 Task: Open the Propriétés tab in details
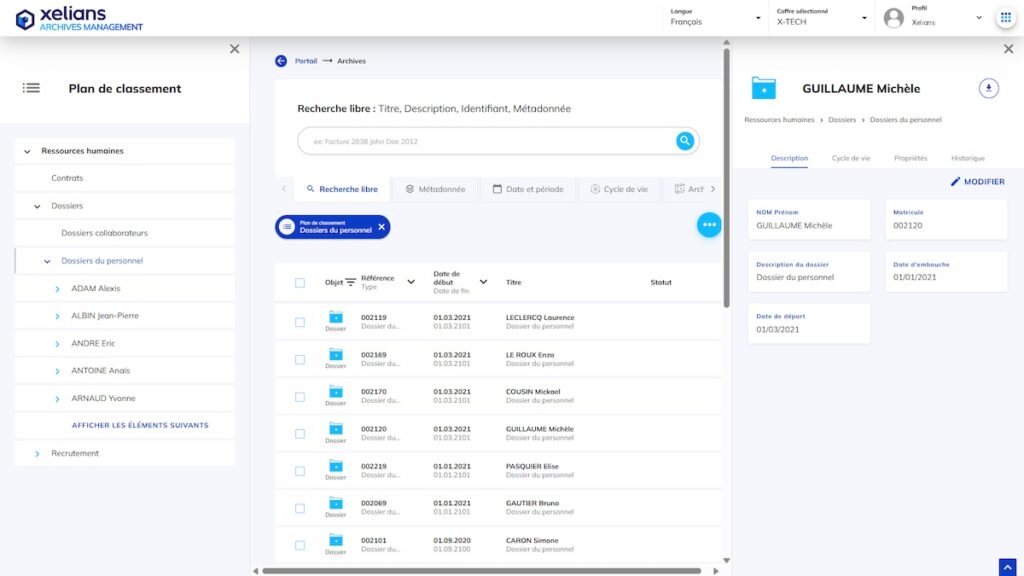910,158
